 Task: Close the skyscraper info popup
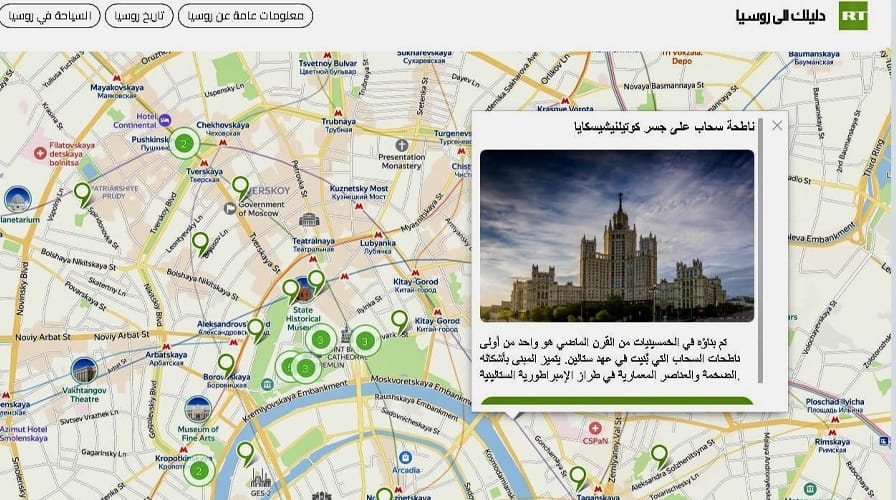[777, 125]
